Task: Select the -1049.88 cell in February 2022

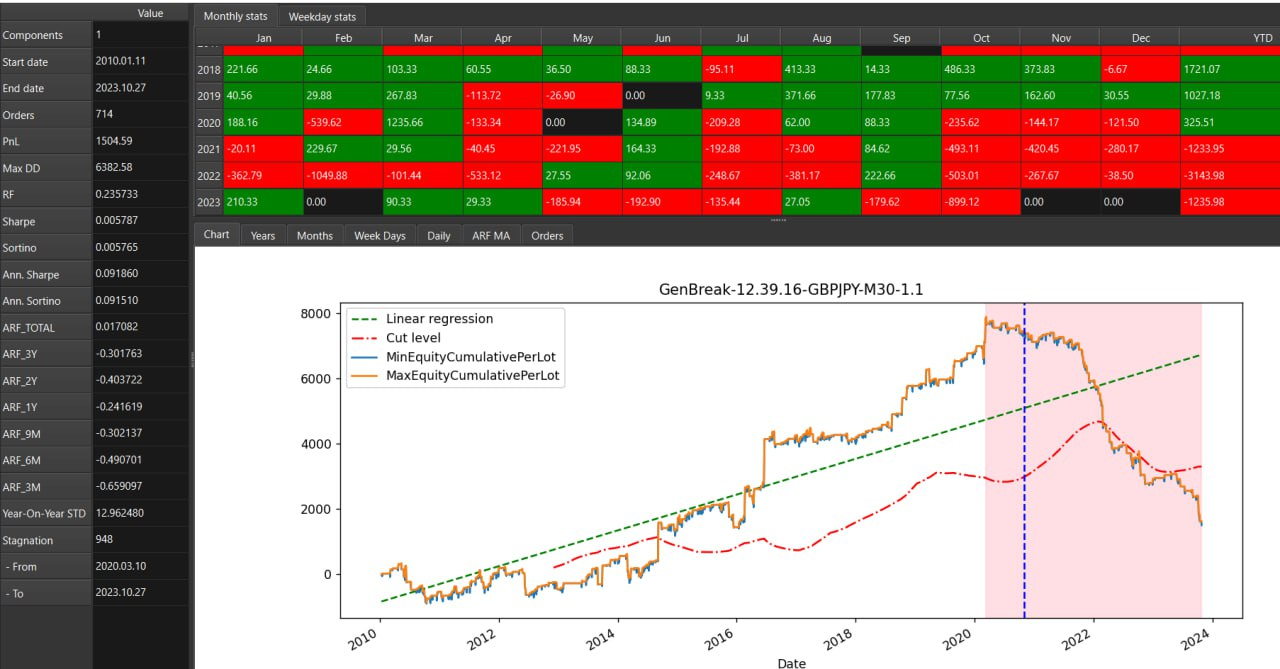Action: (342, 175)
